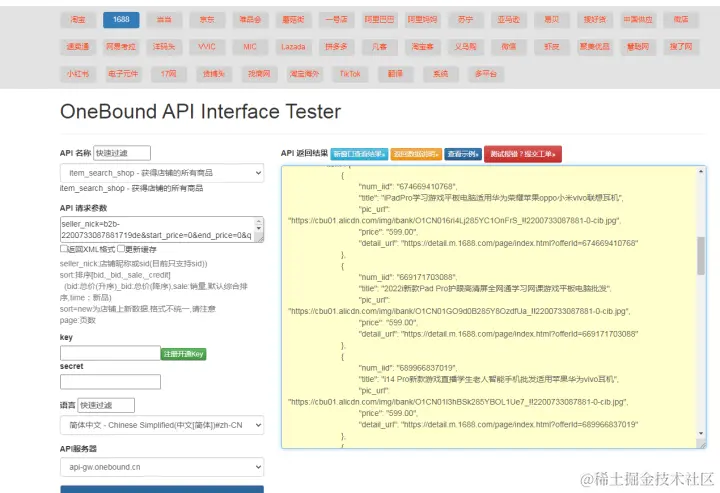Choose the 一号店 platform tab

[x=337, y=20]
